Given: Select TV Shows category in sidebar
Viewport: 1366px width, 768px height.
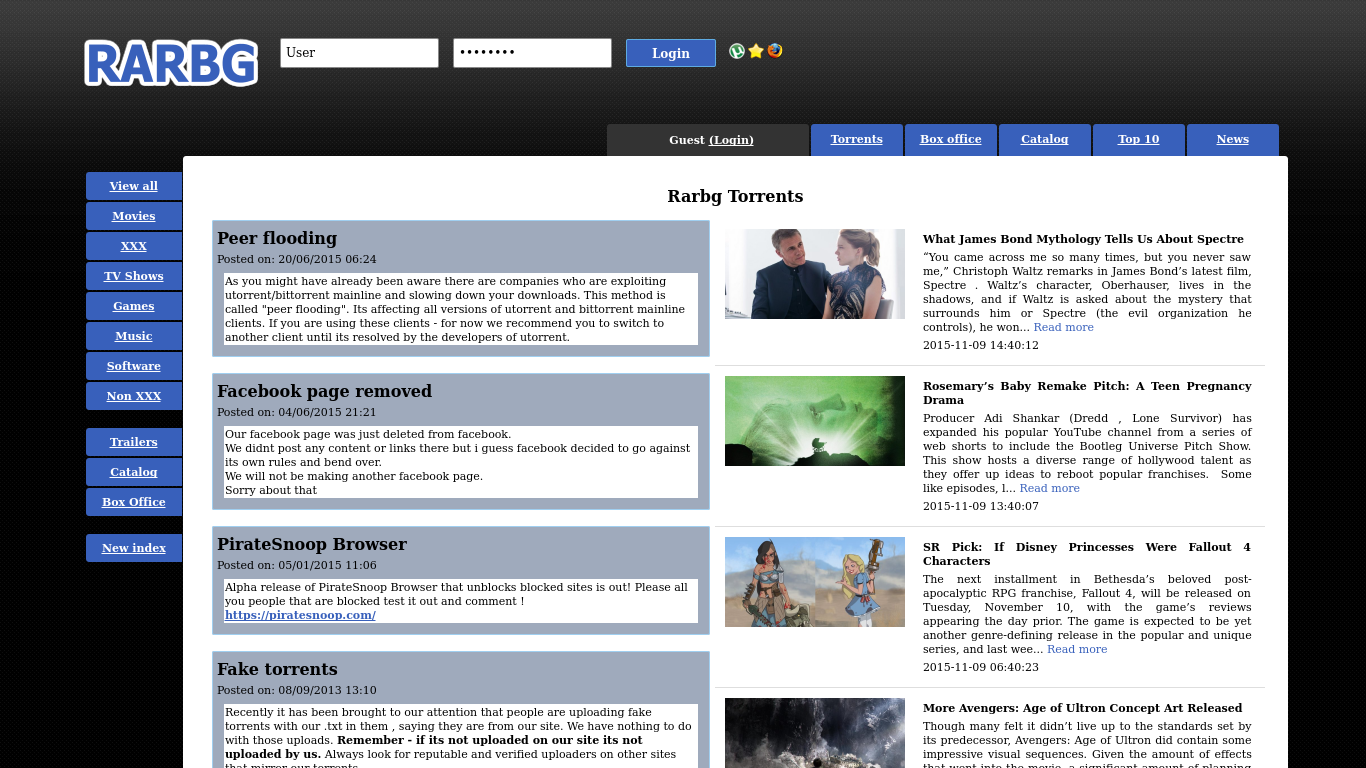Looking at the screenshot, I should point(134,276).
